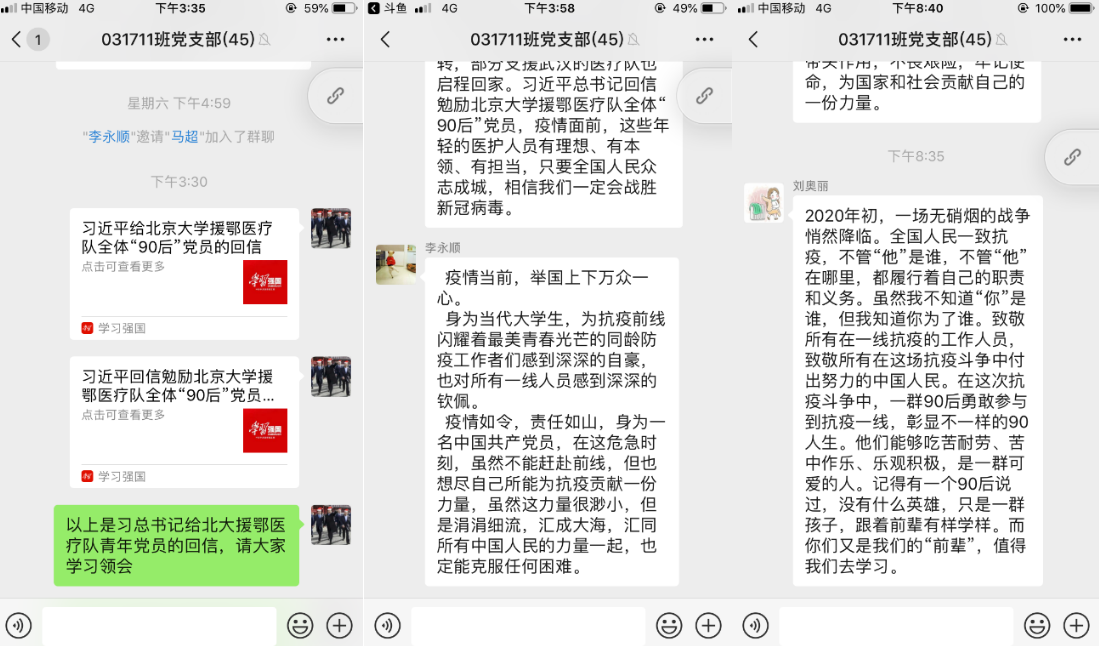Tap the plus attachment icon in the right chat
The width and height of the screenshot is (1099, 646).
click(1076, 626)
